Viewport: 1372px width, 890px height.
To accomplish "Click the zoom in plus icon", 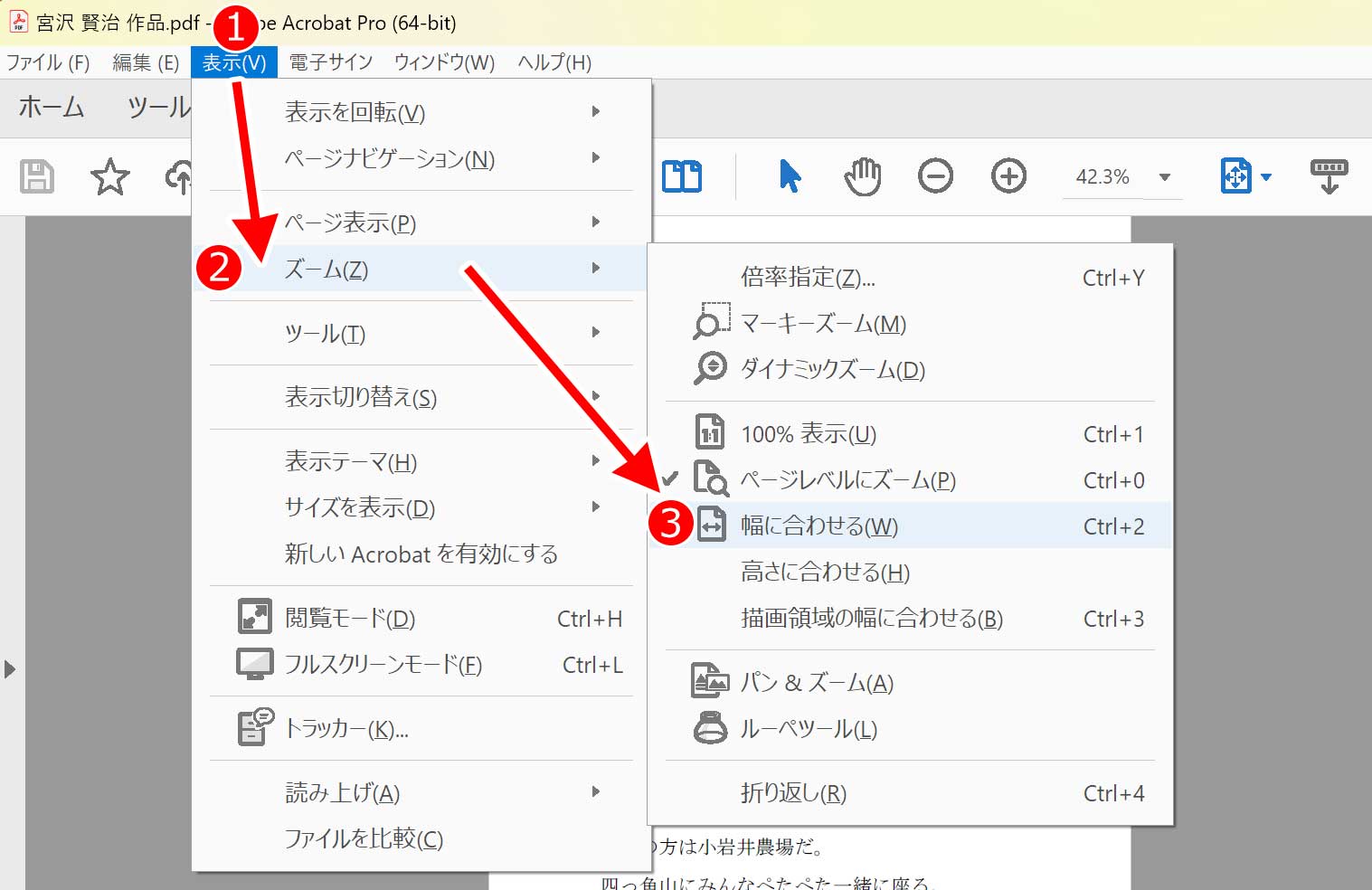I will click(1008, 176).
